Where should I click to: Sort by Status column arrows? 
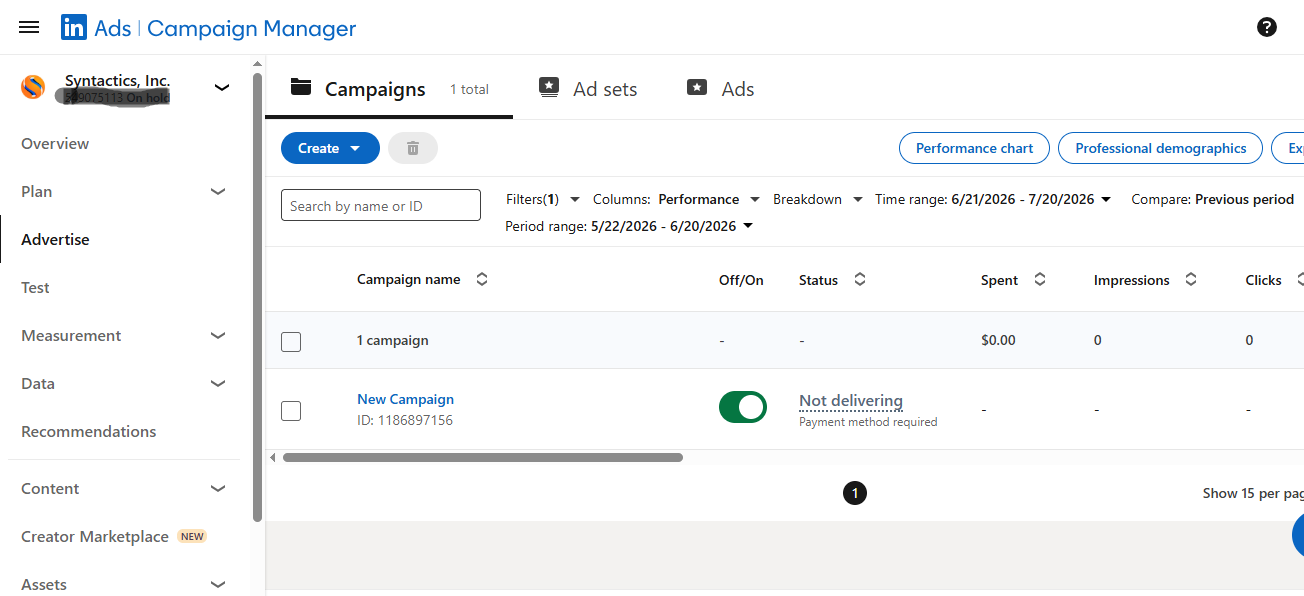click(860, 279)
